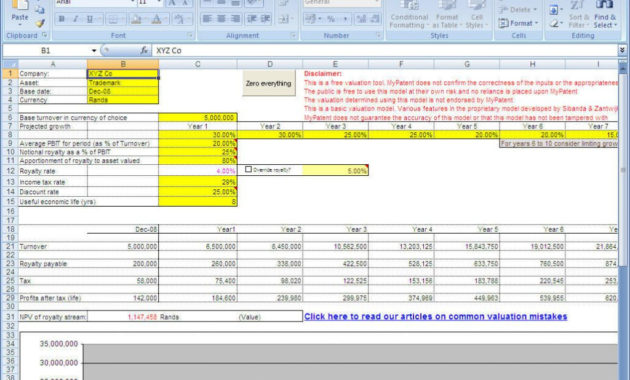Click the formula bar showing XYZ Co
The width and height of the screenshot is (630, 380).
[x=385, y=51]
